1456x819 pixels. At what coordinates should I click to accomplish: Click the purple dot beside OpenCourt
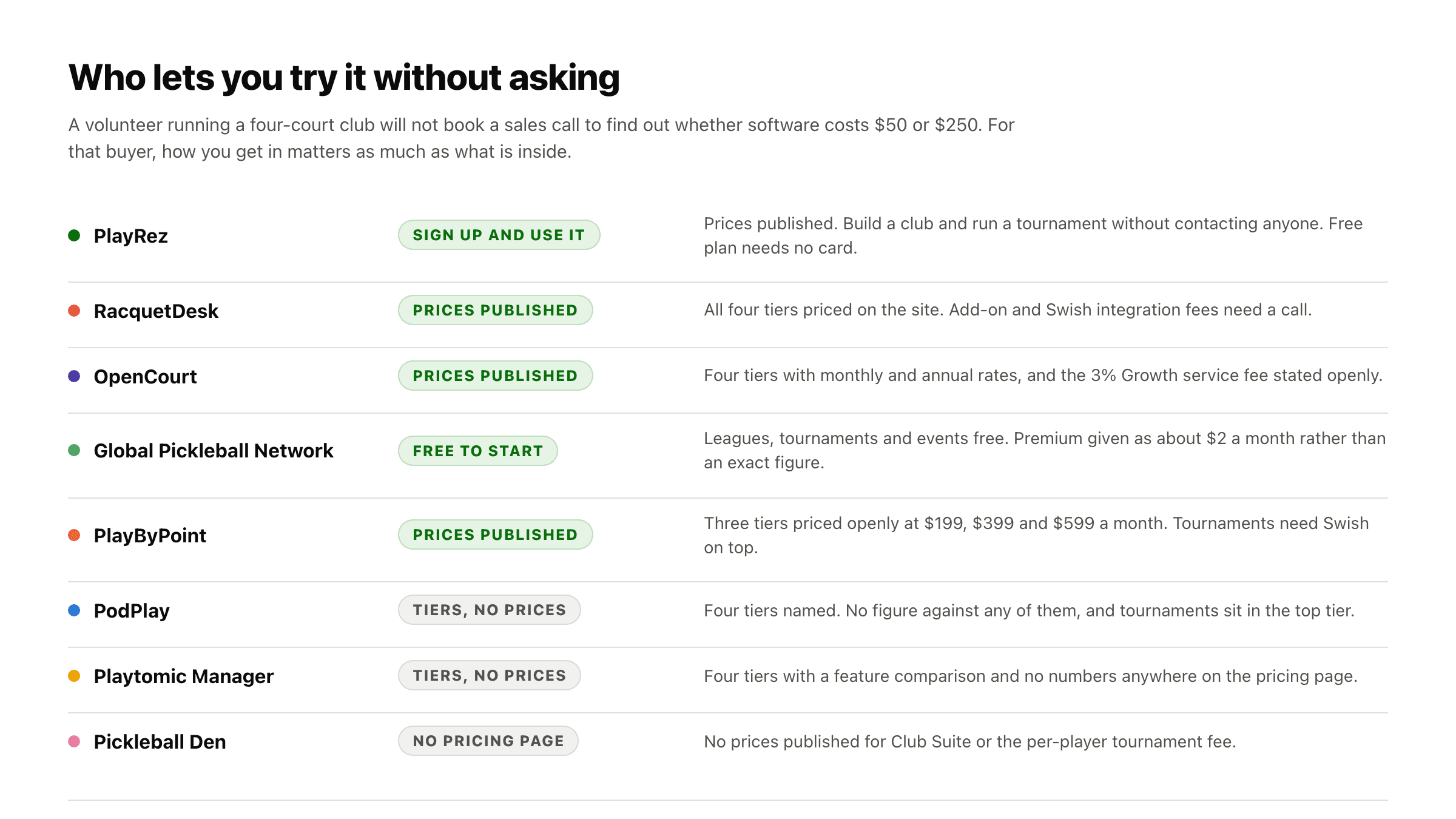tap(74, 376)
